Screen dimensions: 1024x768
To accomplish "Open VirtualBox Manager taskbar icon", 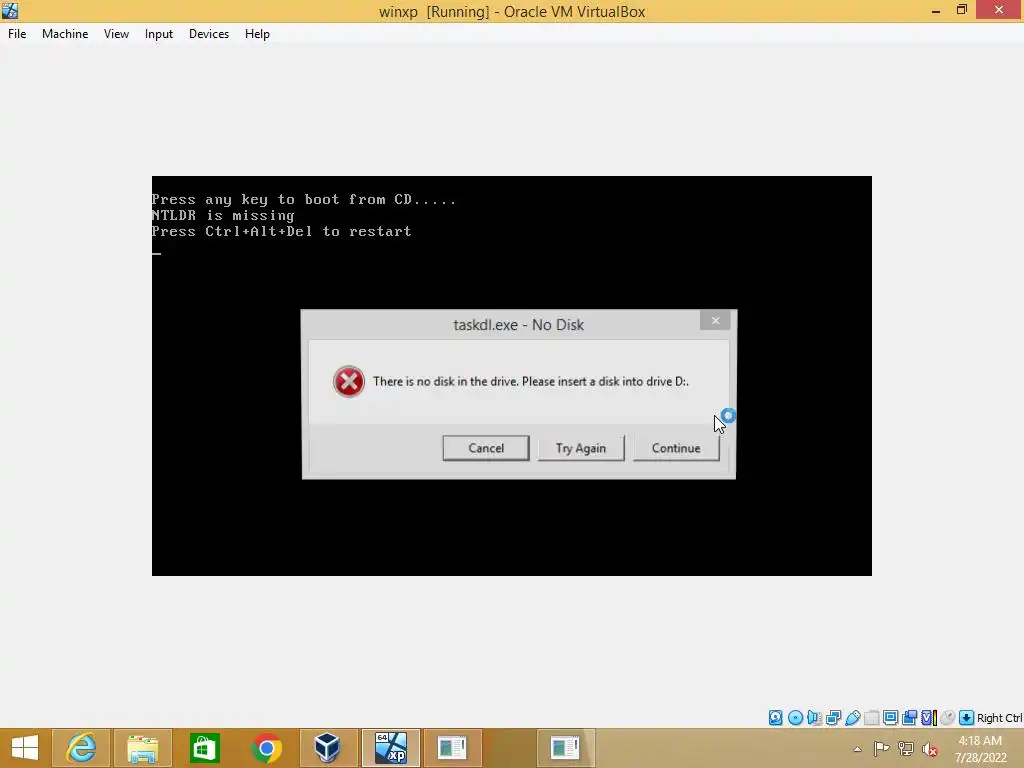I will pyautogui.click(x=328, y=748).
